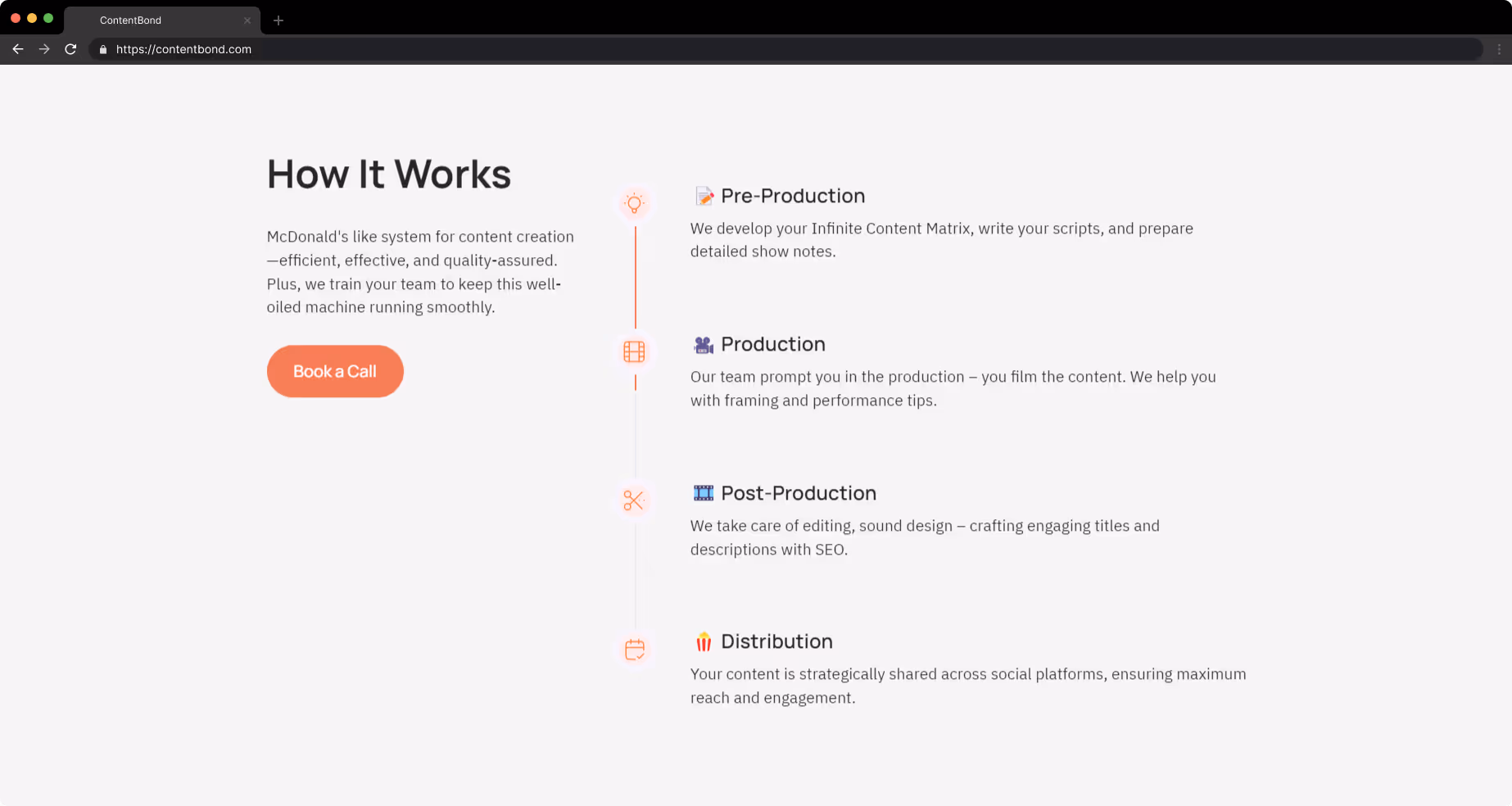Click the popcorn emoji beside Distribution
Viewport: 1512px width, 806px height.
pos(704,642)
